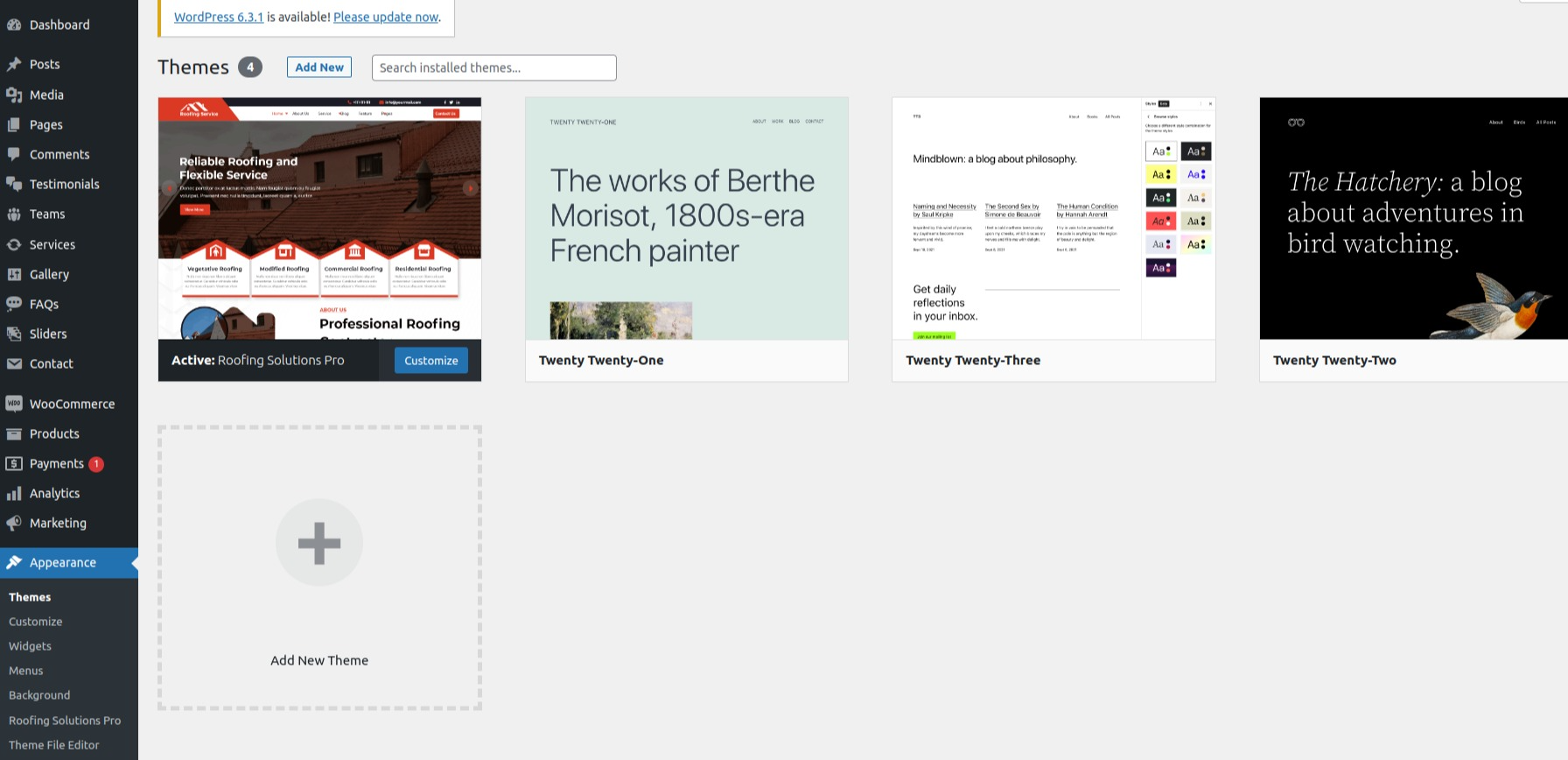1568x760 pixels.
Task: Open Theme File Editor submenu item
Action: pos(54,745)
